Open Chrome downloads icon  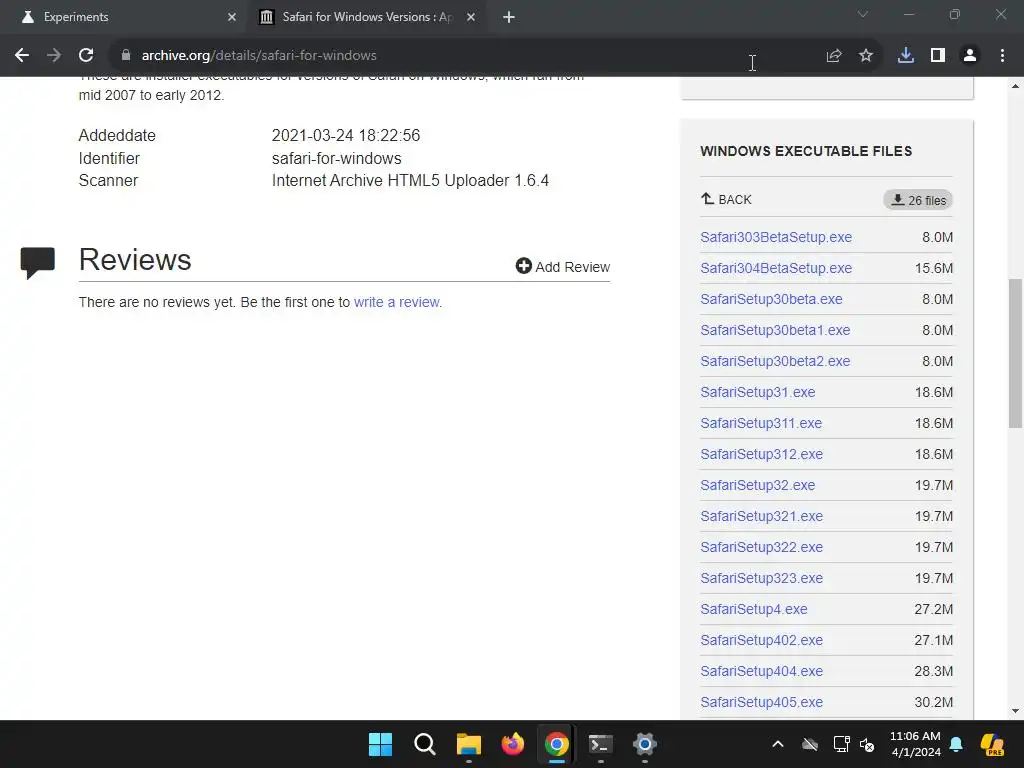pos(905,56)
